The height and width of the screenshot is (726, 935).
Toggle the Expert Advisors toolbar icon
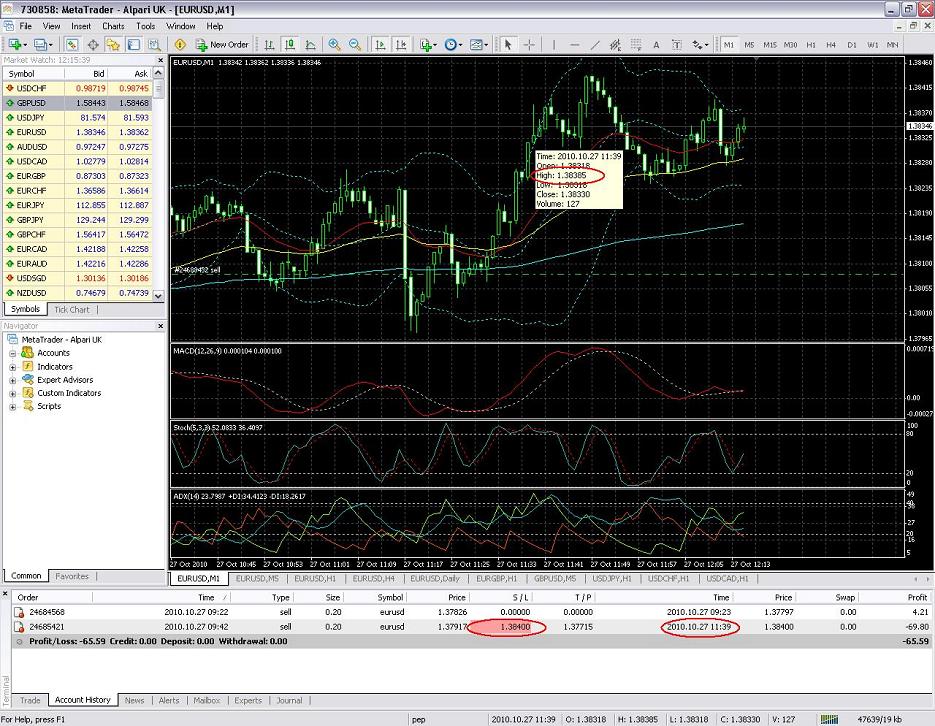180,44
